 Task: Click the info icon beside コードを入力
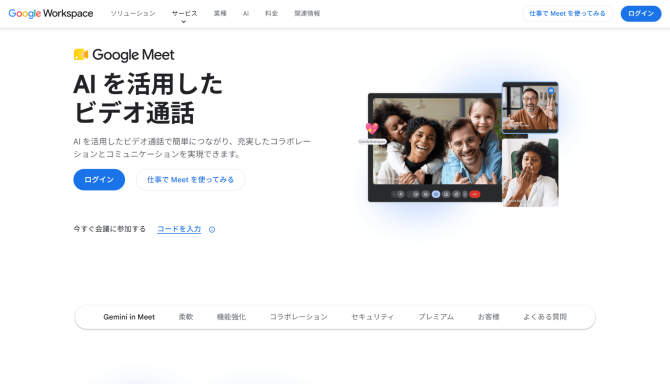click(x=212, y=229)
